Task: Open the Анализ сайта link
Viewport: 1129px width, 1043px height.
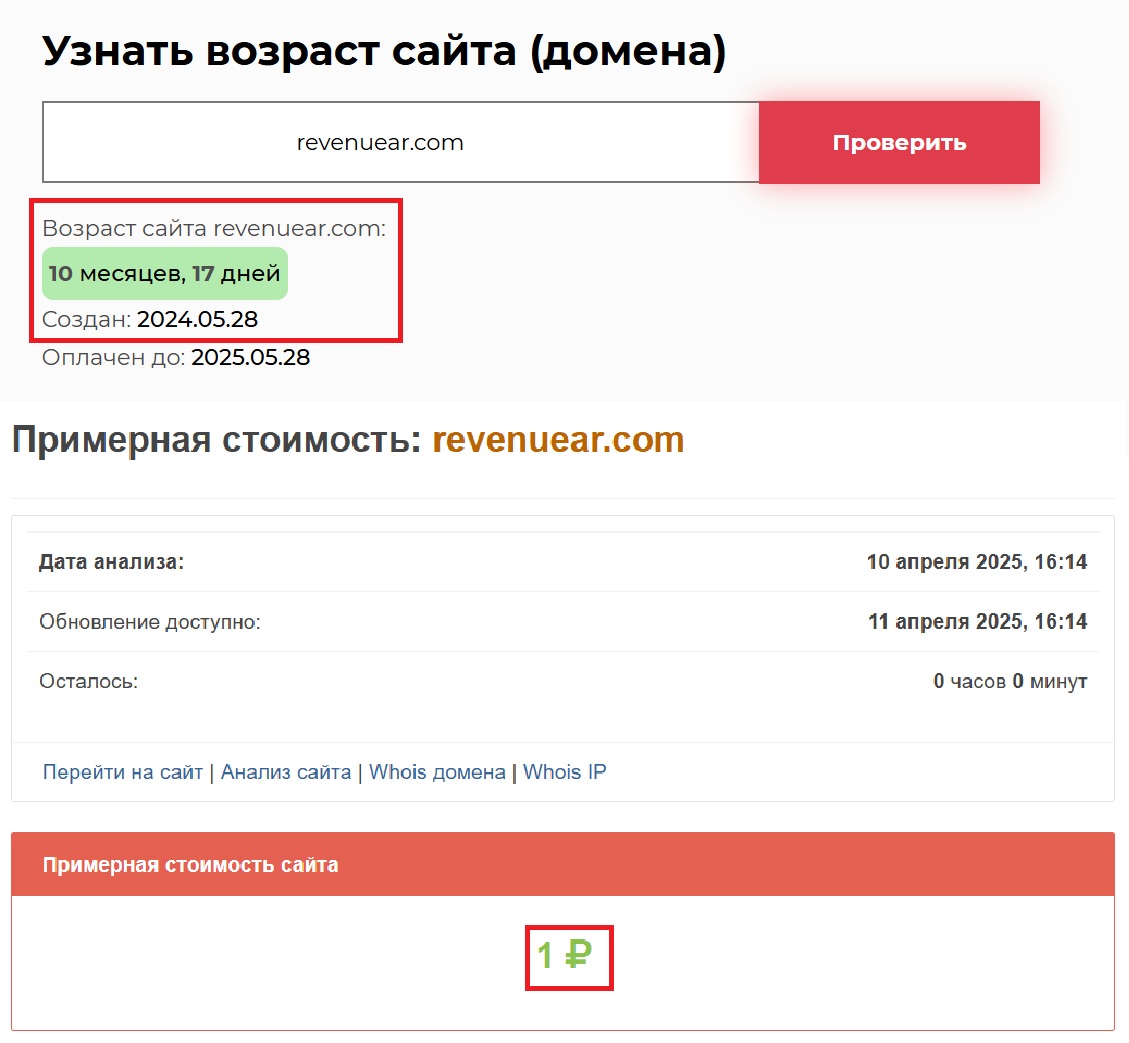Action: coord(286,772)
